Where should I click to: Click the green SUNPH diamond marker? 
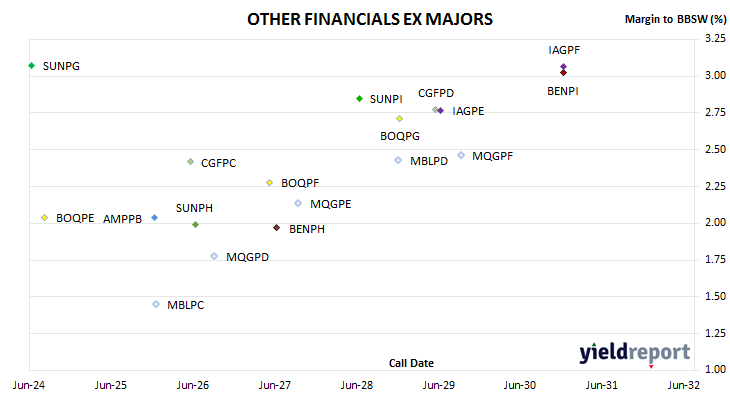click(196, 224)
